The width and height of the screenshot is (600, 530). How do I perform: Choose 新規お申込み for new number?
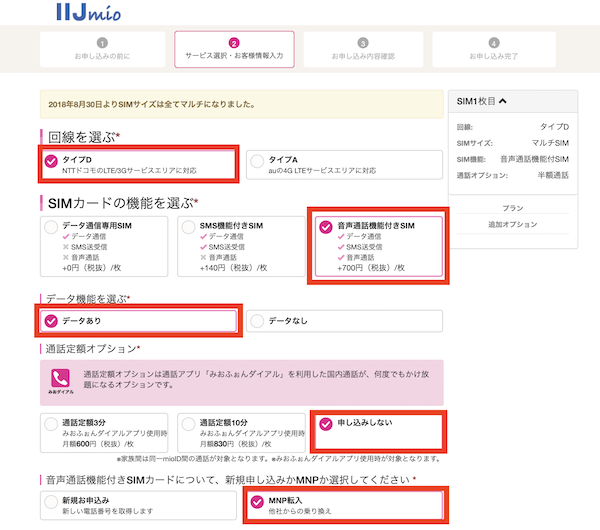pos(139,505)
